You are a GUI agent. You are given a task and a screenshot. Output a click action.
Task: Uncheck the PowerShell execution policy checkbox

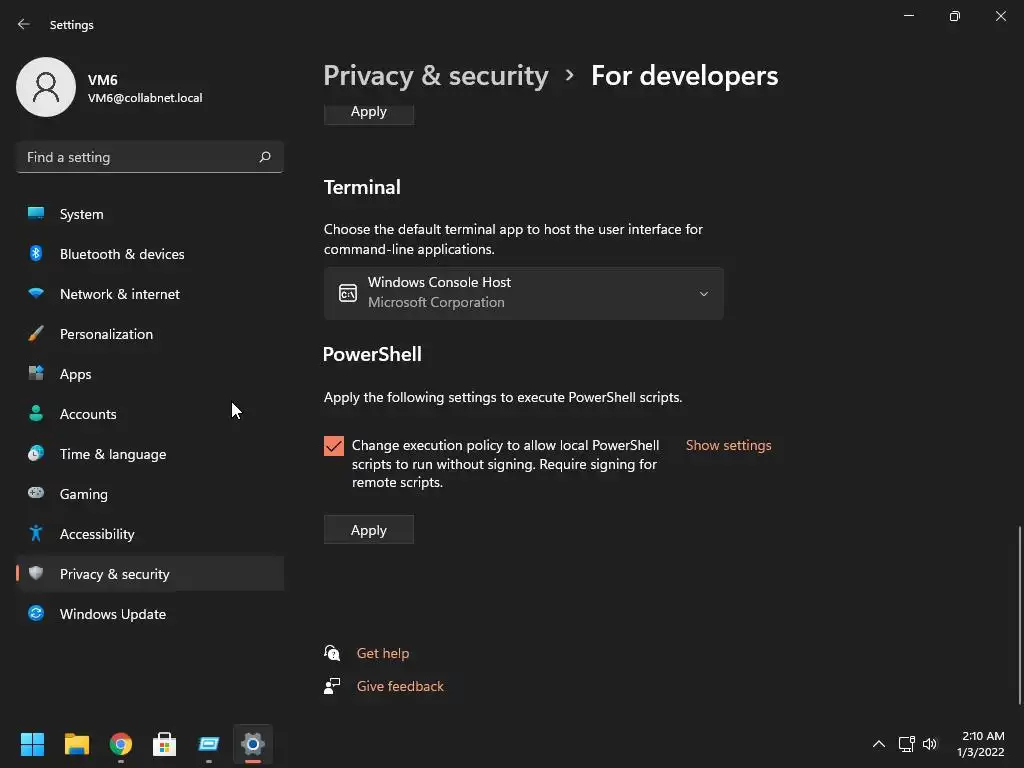pyautogui.click(x=334, y=446)
